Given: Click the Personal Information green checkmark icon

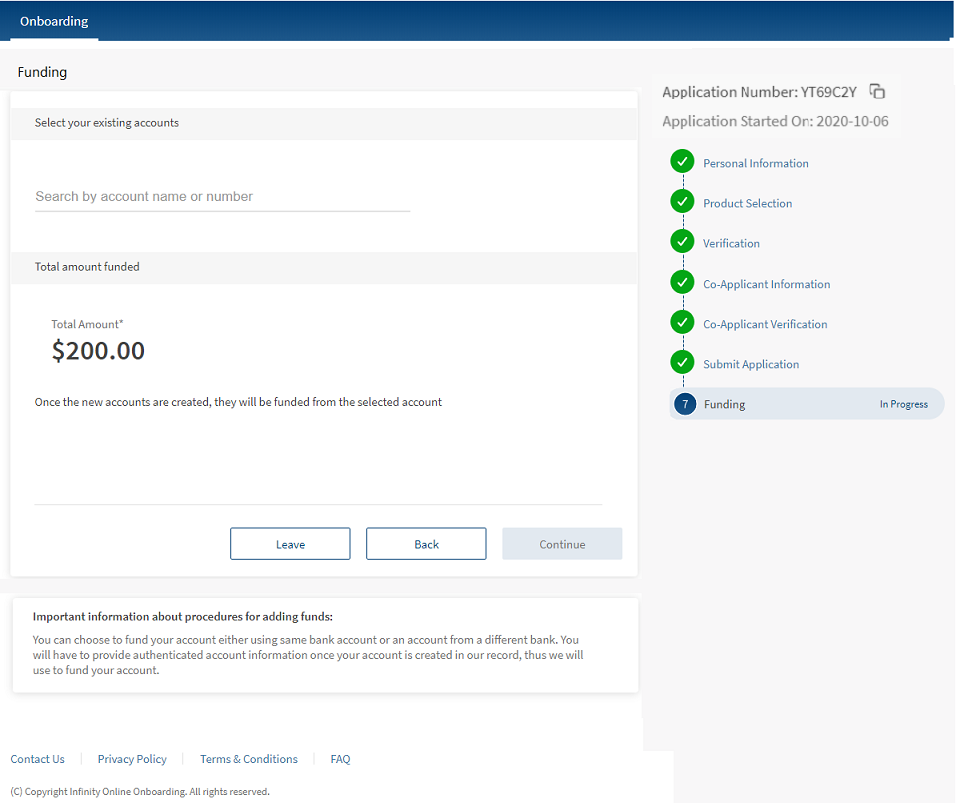Looking at the screenshot, I should (682, 162).
